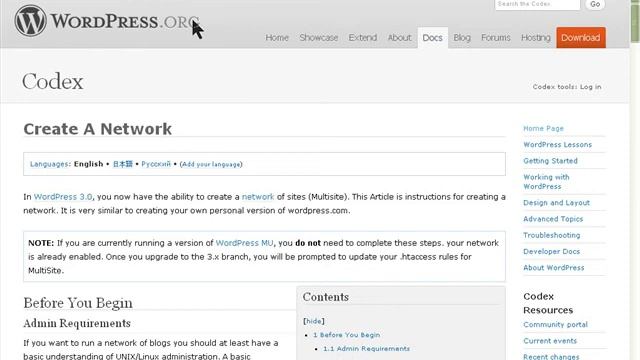Switch to the Japanese language version
This screenshot has height=360, width=640.
pyautogui.click(x=122, y=164)
